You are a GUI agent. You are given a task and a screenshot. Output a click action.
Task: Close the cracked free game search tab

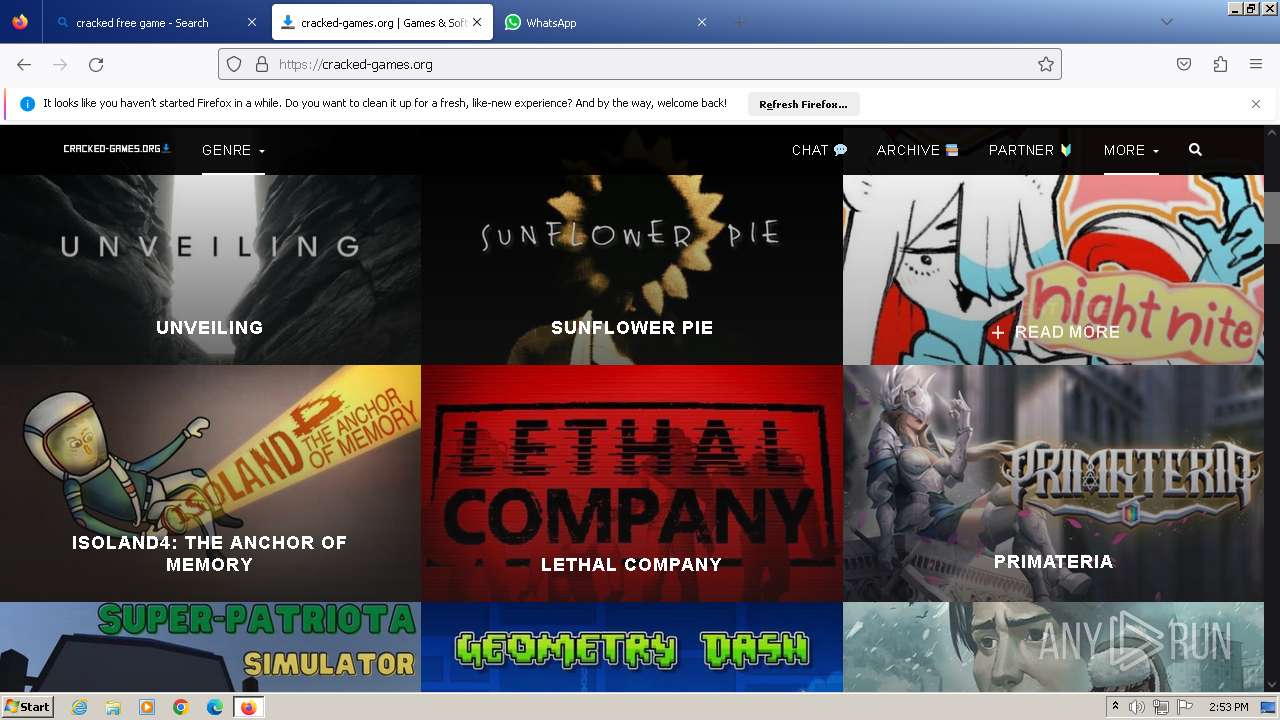pos(252,22)
